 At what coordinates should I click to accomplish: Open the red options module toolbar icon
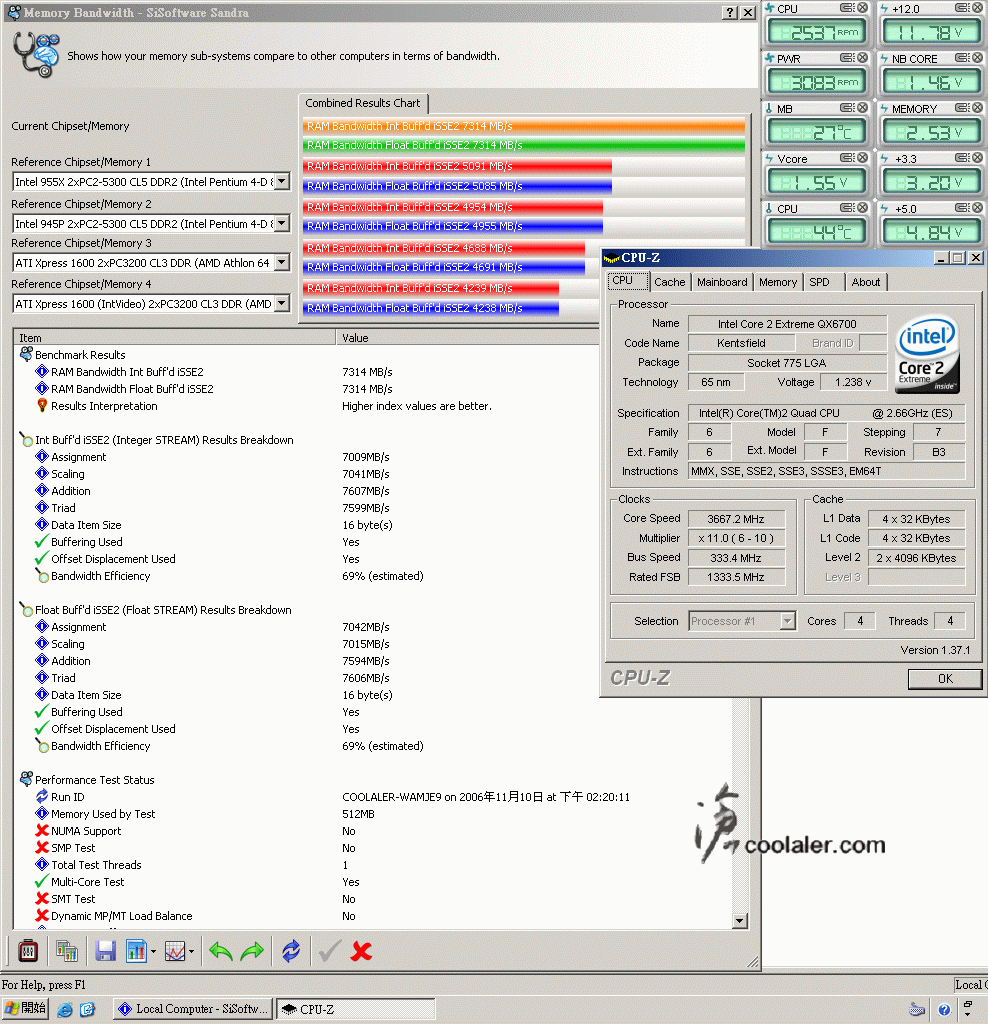click(x=29, y=951)
